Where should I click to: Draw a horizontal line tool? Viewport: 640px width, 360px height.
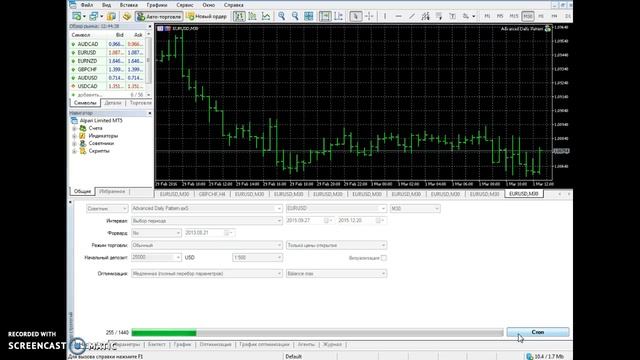pyautogui.click(x=398, y=16)
